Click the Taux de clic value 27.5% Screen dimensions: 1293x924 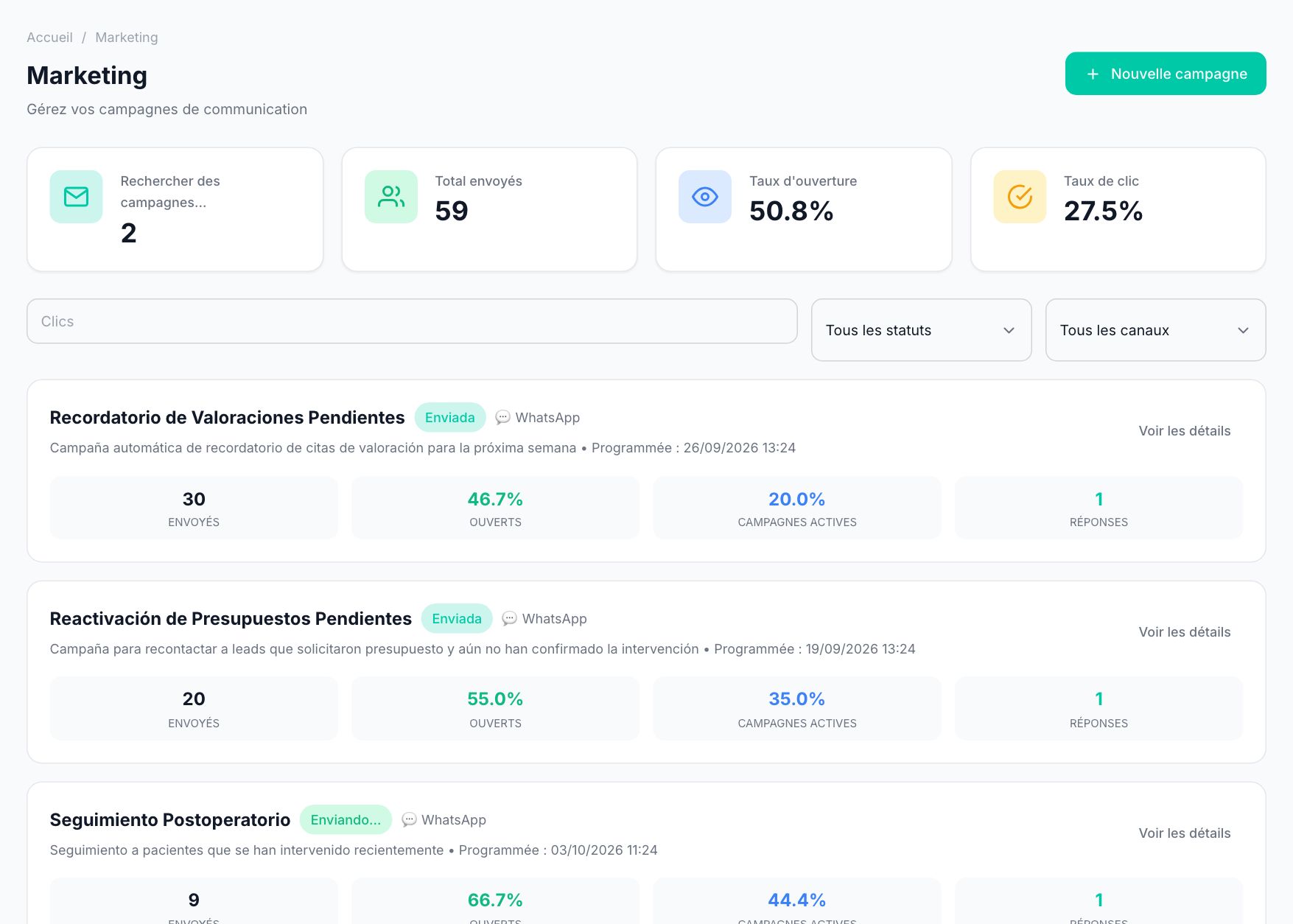(x=1103, y=211)
